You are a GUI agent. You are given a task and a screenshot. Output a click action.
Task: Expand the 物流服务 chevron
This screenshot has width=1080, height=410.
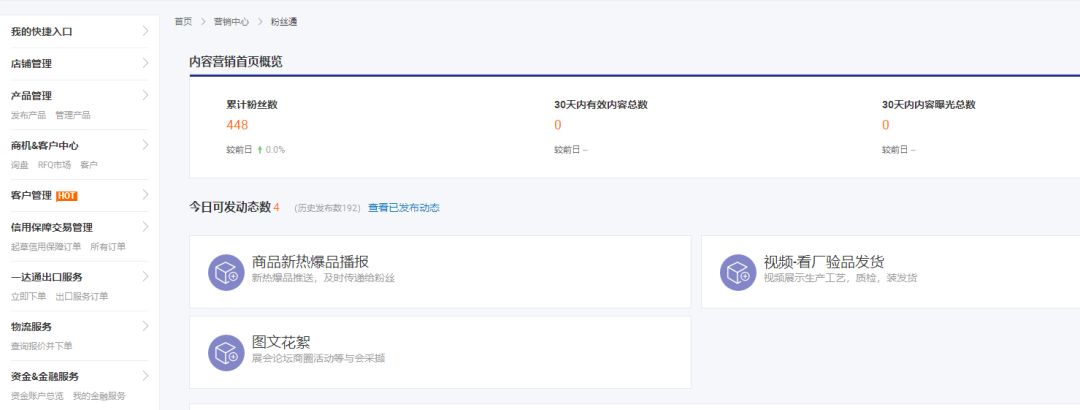[x=145, y=326]
